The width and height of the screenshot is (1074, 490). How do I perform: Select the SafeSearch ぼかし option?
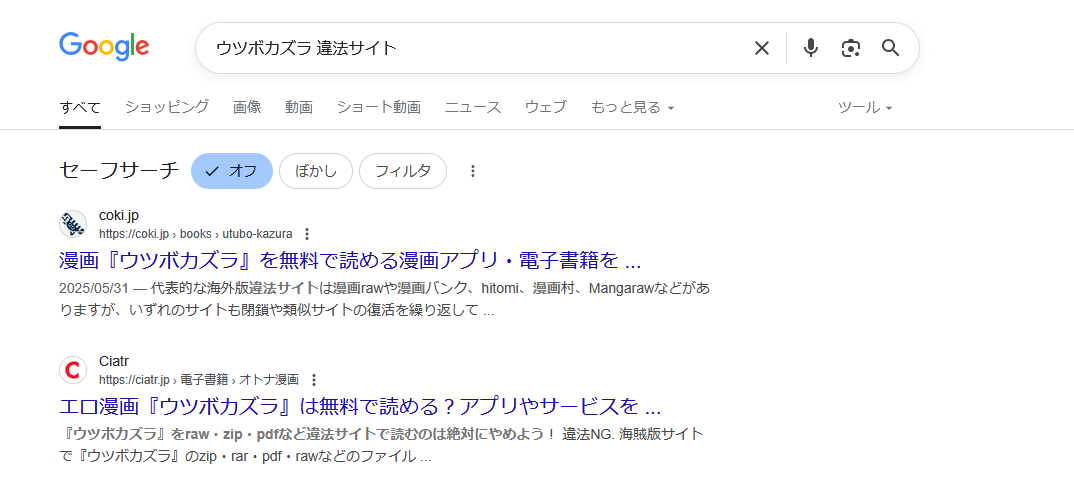[316, 171]
